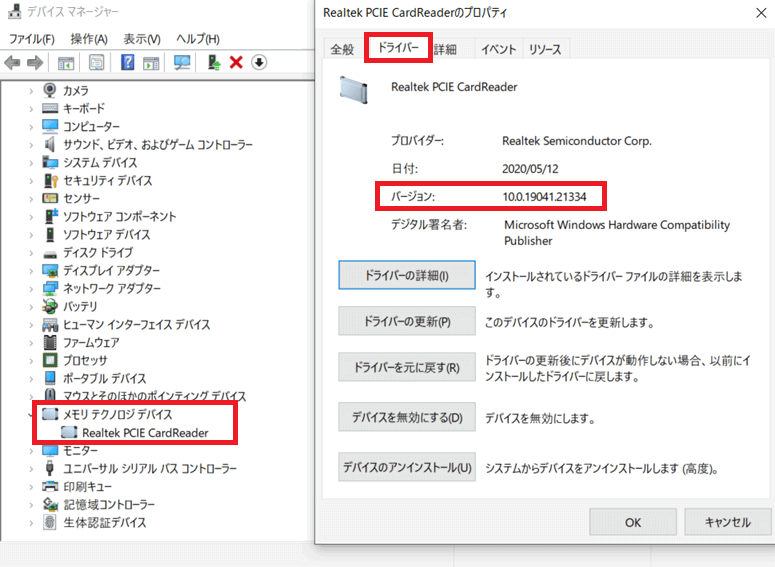Click the down-arrow disable device icon

[x=259, y=62]
